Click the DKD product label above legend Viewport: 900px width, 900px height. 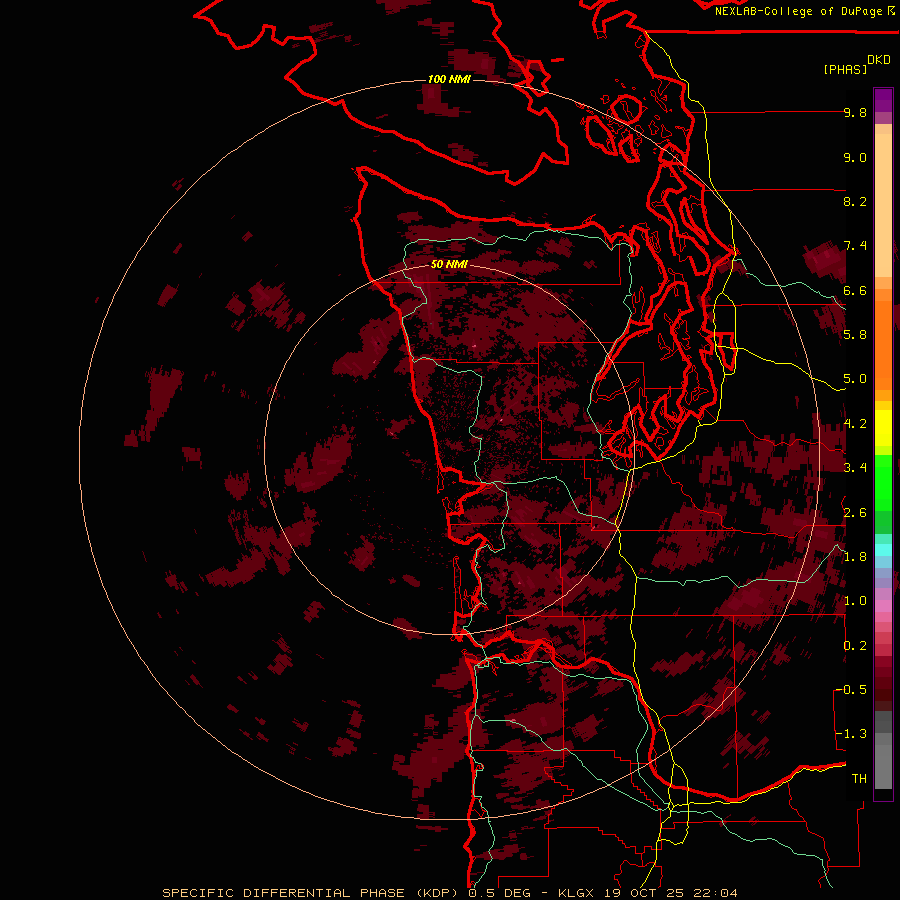coord(879,60)
